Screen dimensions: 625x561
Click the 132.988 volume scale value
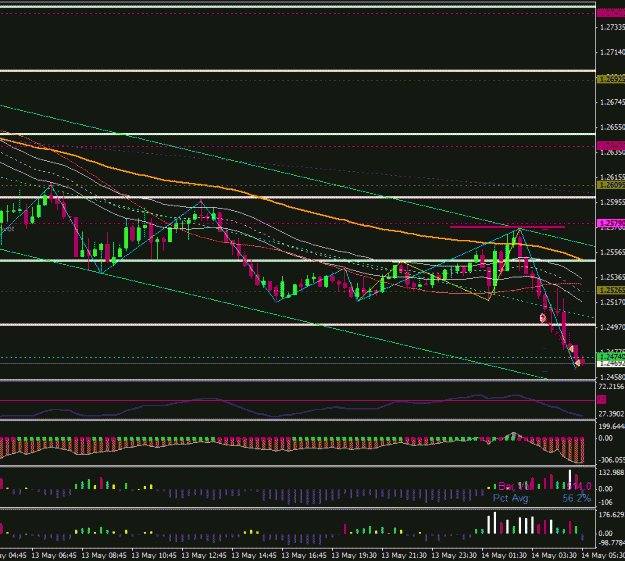tap(611, 473)
